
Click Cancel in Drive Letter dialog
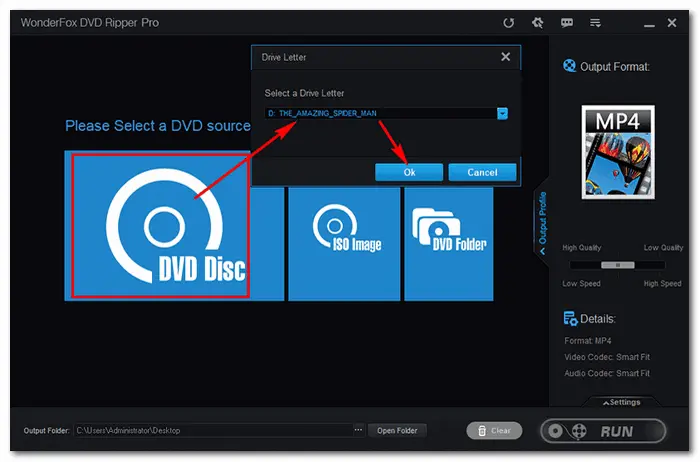click(x=482, y=172)
